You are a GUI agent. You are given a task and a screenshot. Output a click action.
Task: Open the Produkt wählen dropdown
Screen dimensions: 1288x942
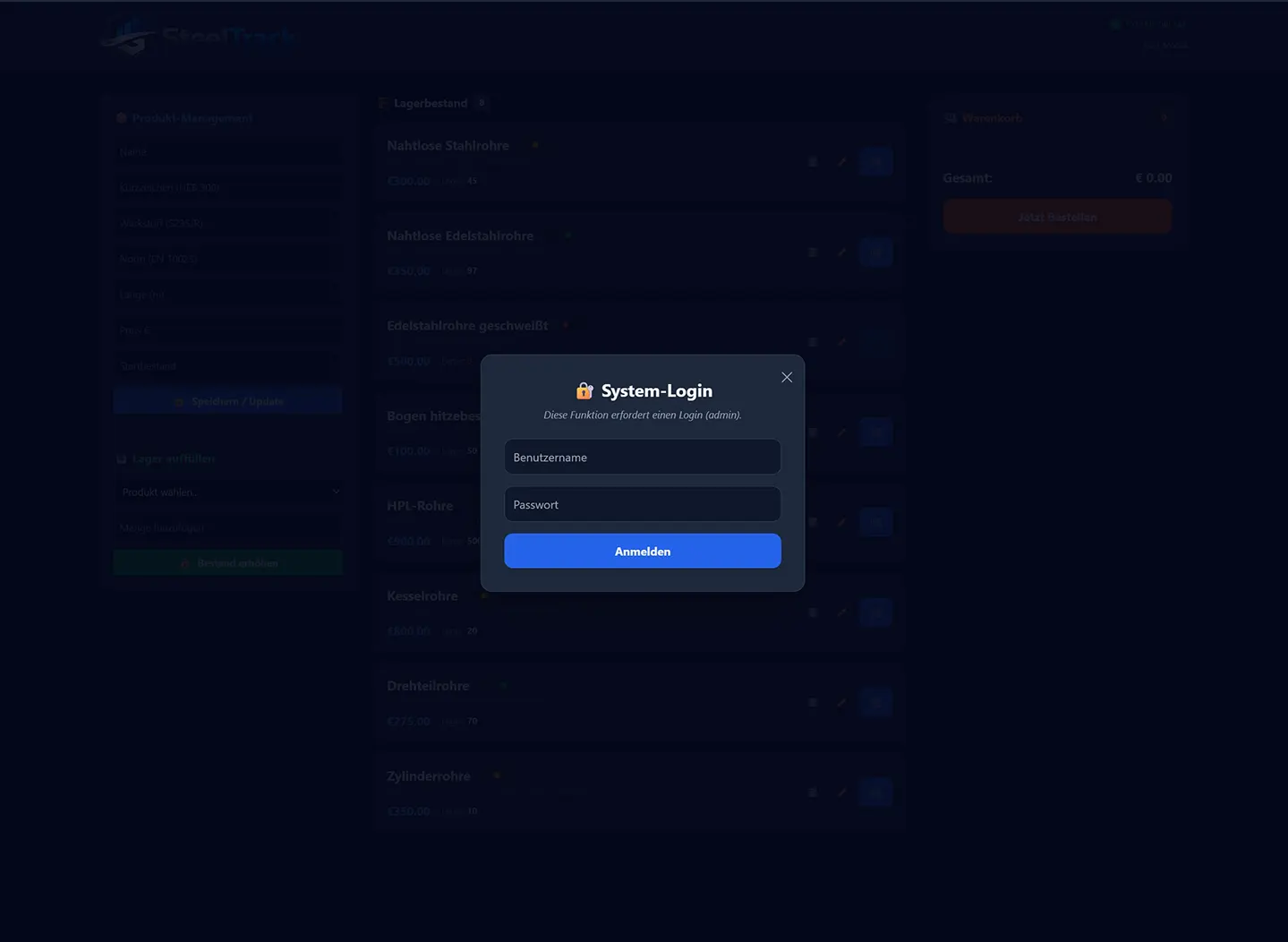[x=228, y=492]
